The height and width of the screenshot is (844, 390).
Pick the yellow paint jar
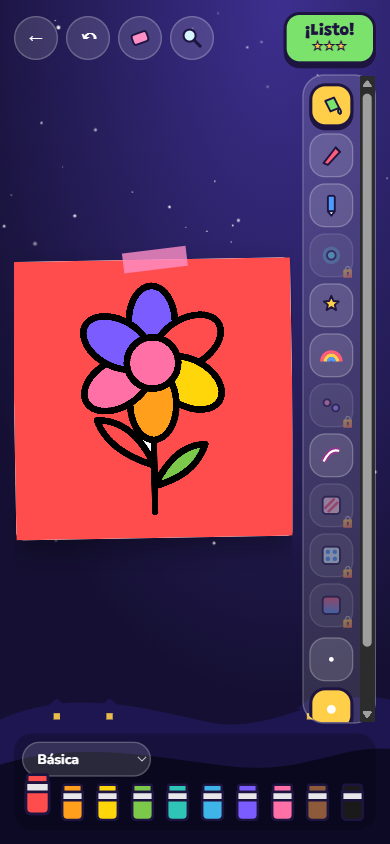coord(107,802)
